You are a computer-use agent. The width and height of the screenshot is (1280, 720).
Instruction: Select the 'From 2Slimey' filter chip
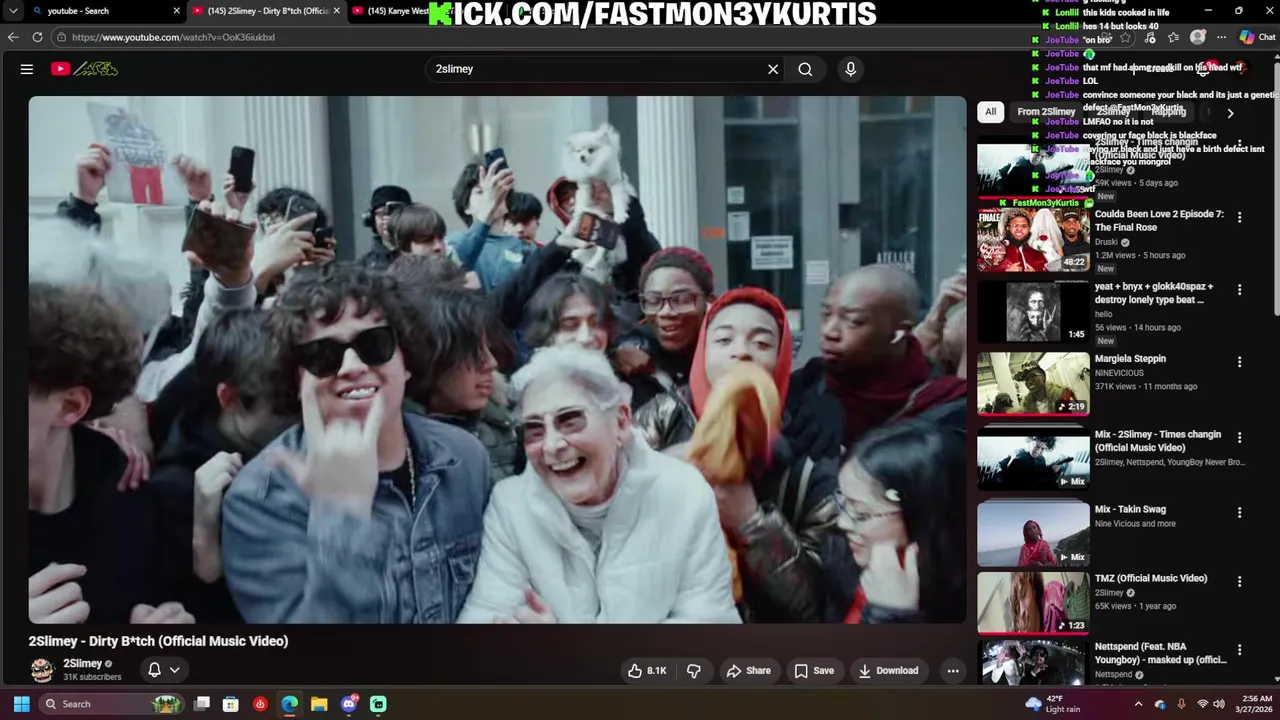[x=1046, y=112]
